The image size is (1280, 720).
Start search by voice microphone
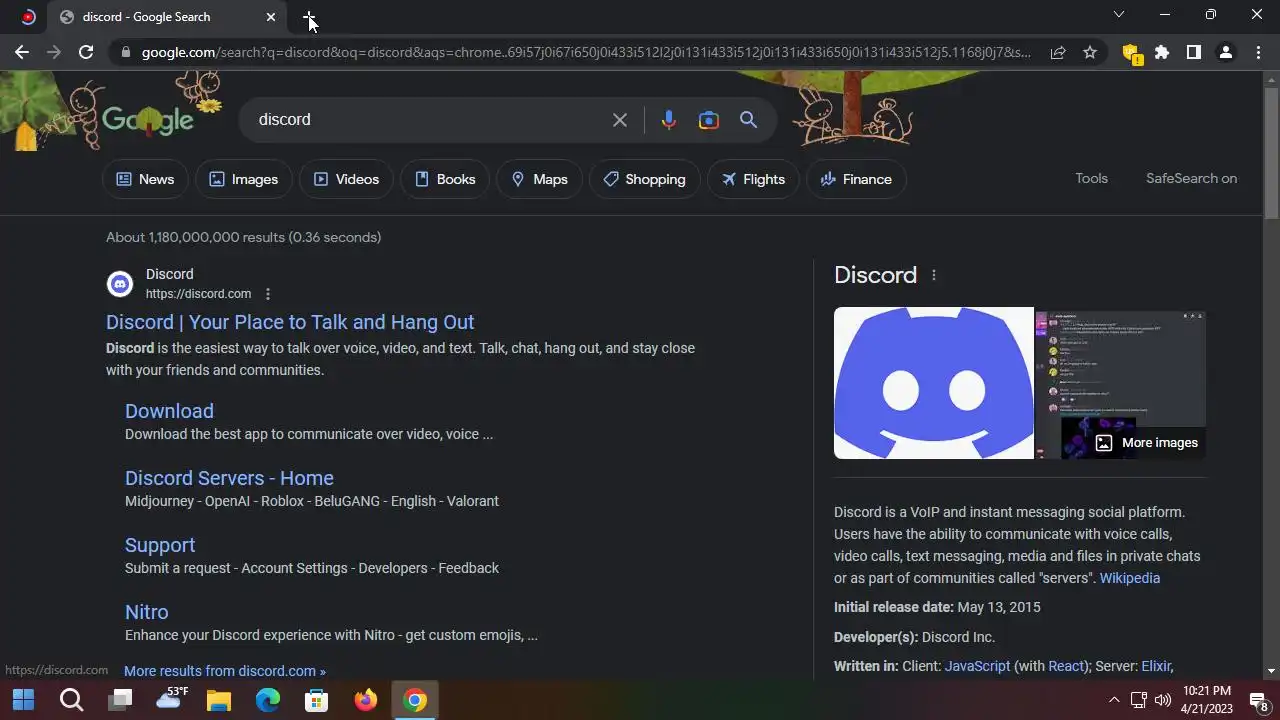[669, 120]
